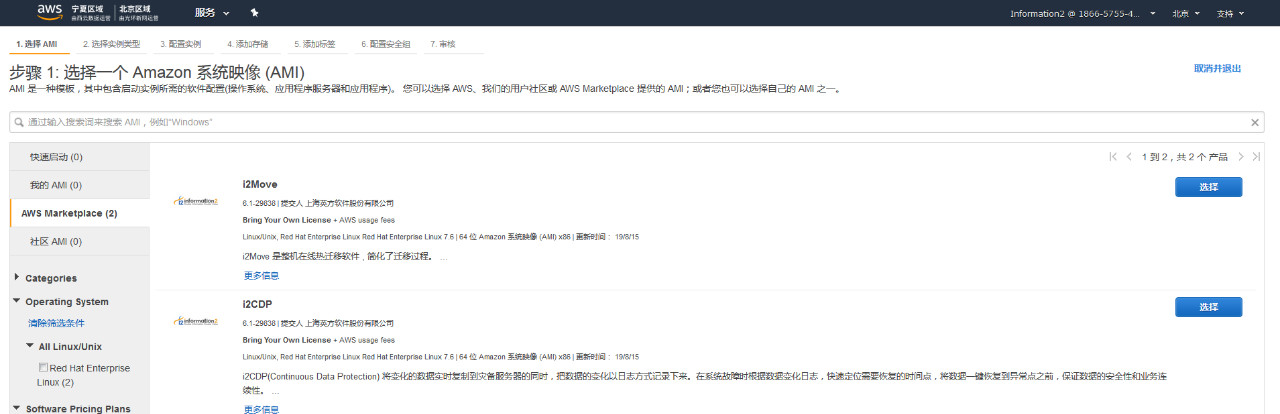Go to previous results page arrow
Image resolution: width=1280 pixels, height=414 pixels.
click(x=1129, y=157)
